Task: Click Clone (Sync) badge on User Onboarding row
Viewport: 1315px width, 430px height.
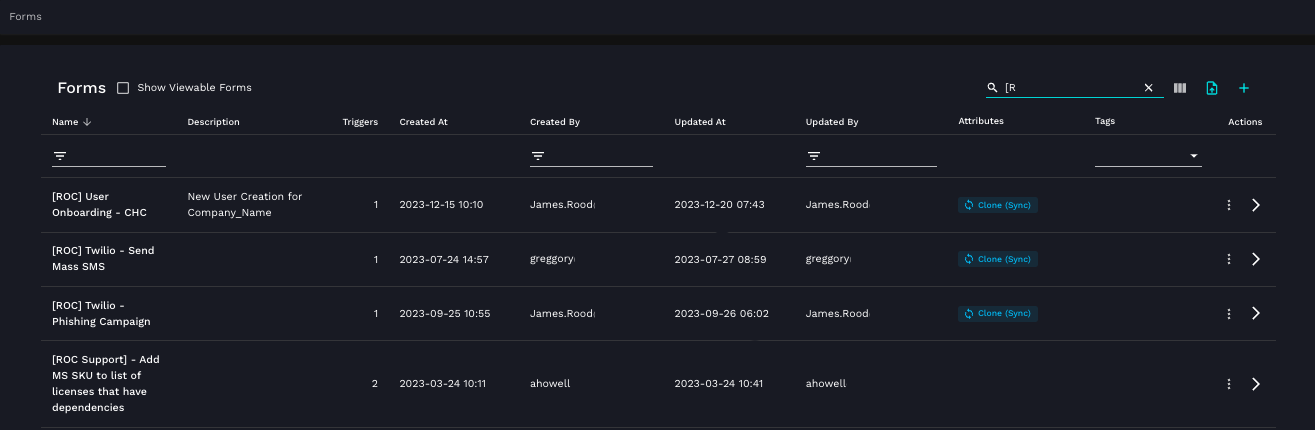Action: tap(998, 205)
